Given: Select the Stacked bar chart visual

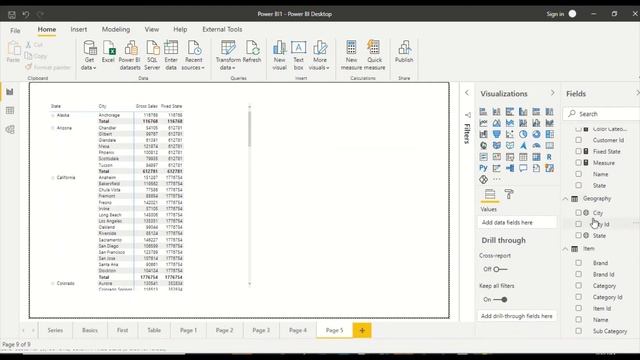Looking at the screenshot, I should point(483,111).
